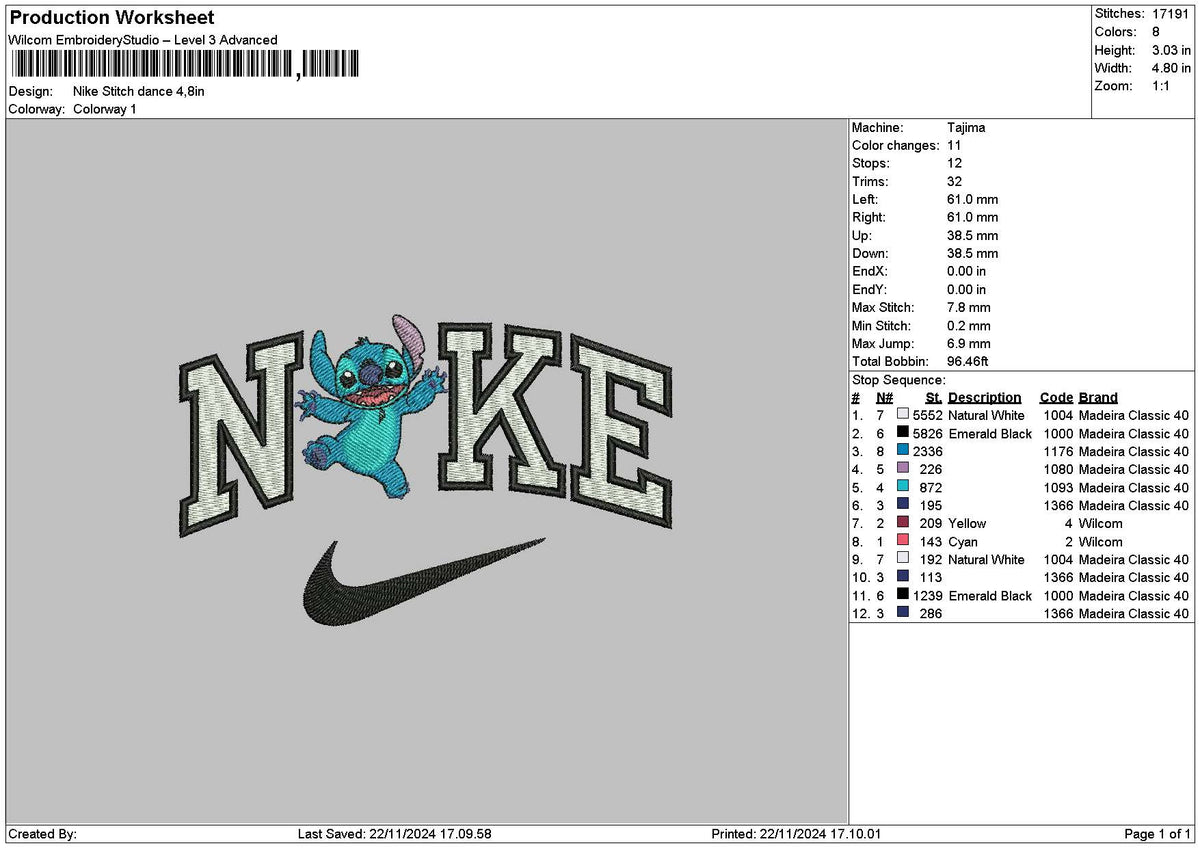Click 'Printed: 22/11/2024 17.10.01' footer text
1200x848 pixels.
[x=796, y=834]
